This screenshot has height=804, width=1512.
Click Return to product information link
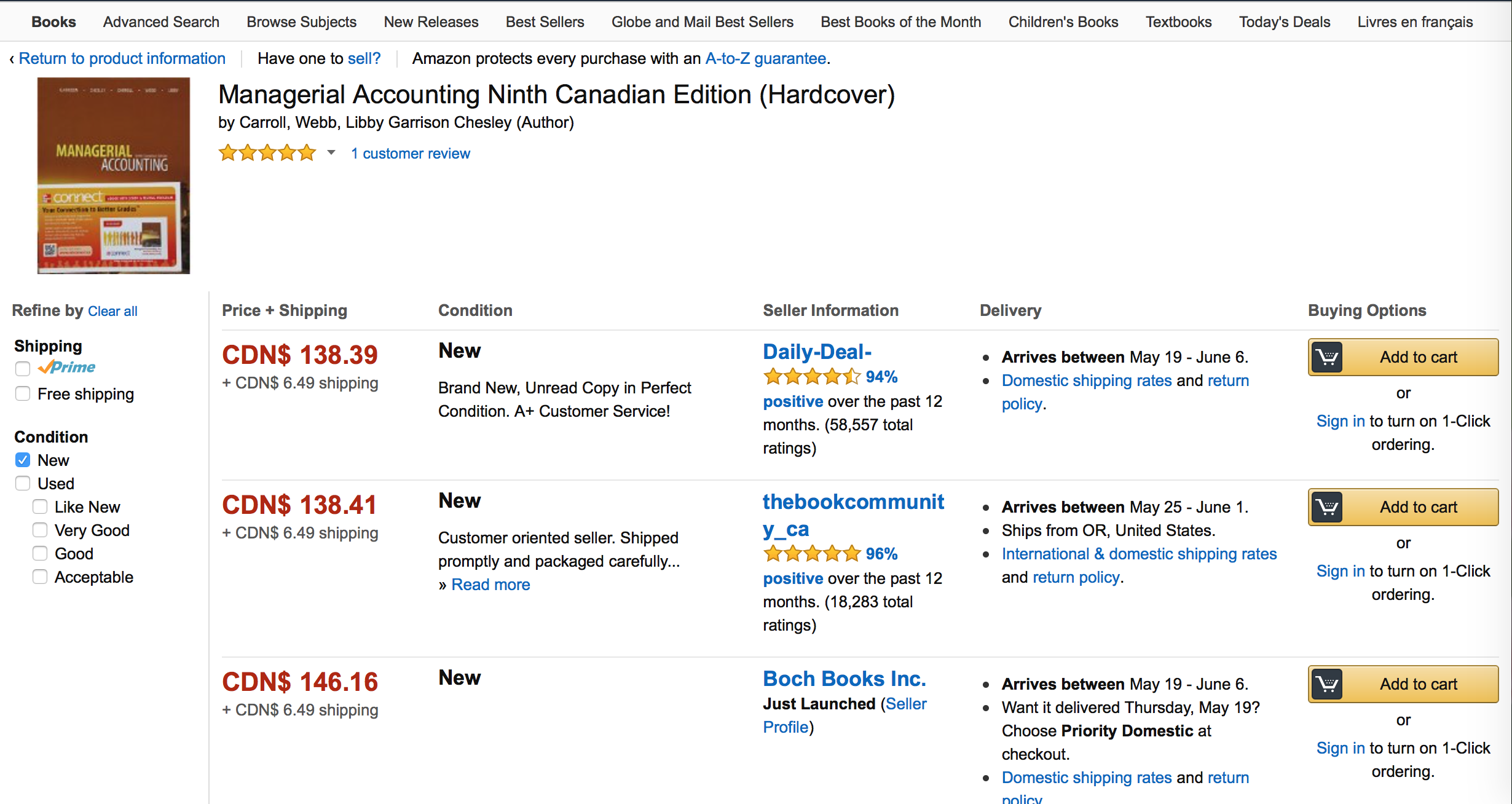coord(122,58)
